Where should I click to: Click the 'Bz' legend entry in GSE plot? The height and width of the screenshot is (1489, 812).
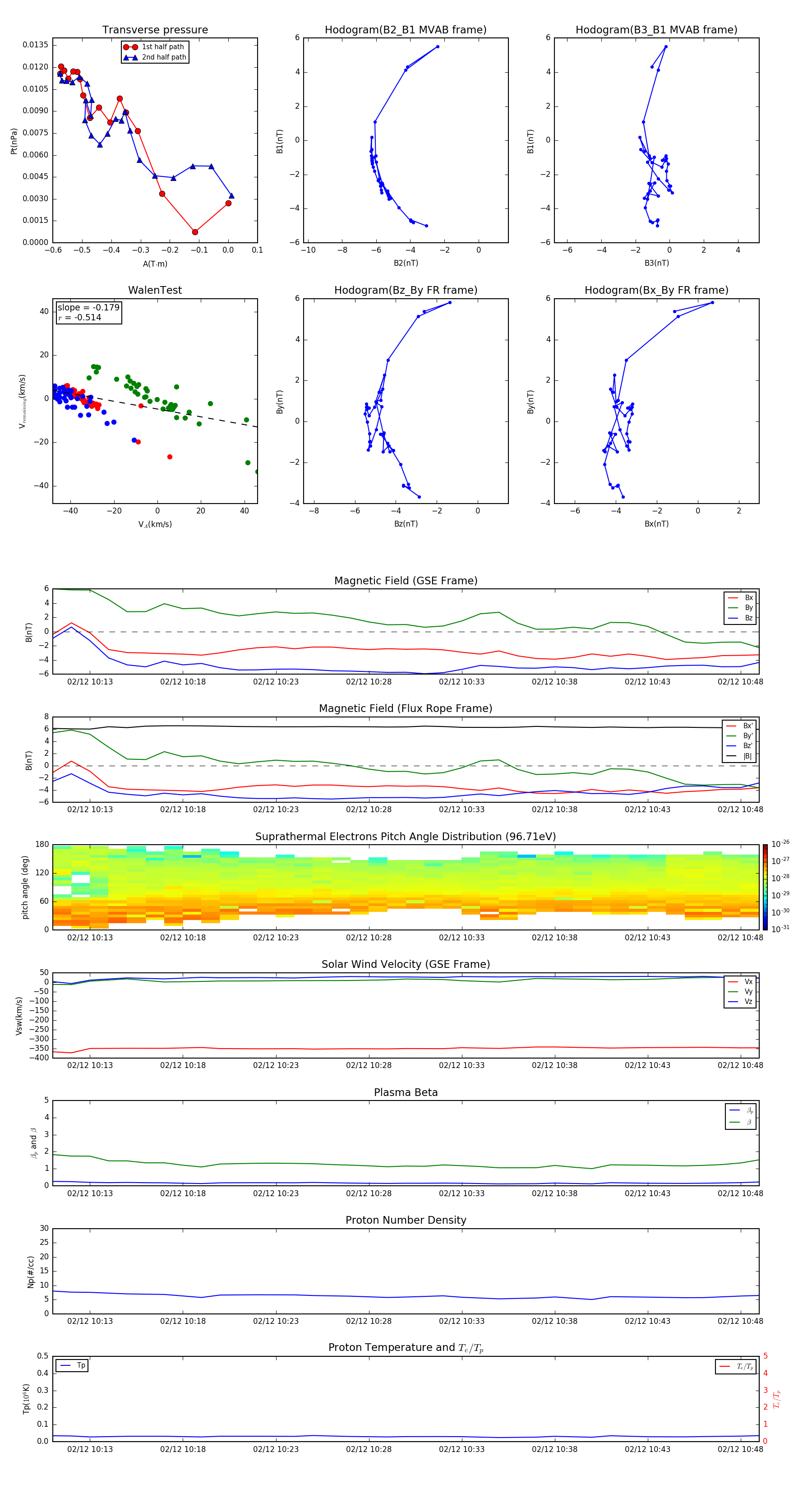click(740, 619)
